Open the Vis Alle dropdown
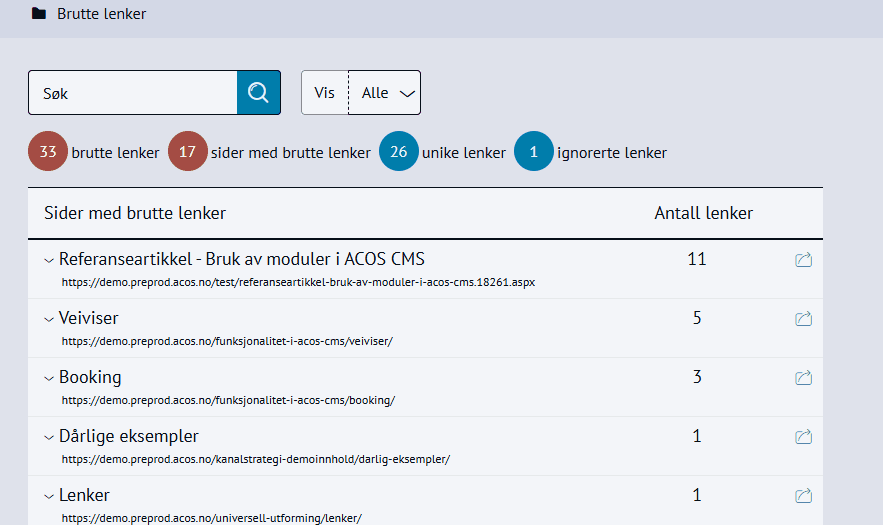This screenshot has height=525, width=883. (385, 93)
